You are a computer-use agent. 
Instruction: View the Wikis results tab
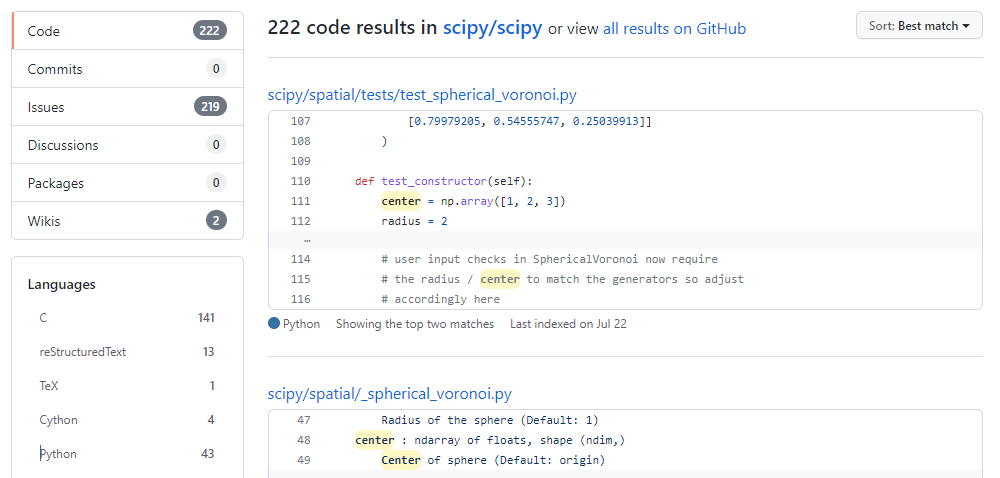pyautogui.click(x=128, y=221)
